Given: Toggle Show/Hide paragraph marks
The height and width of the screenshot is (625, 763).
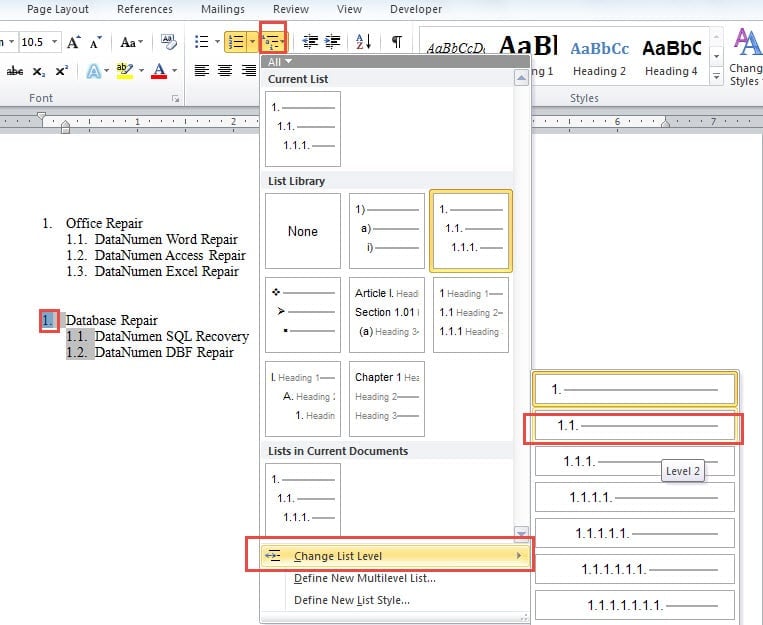Looking at the screenshot, I should click(x=397, y=42).
